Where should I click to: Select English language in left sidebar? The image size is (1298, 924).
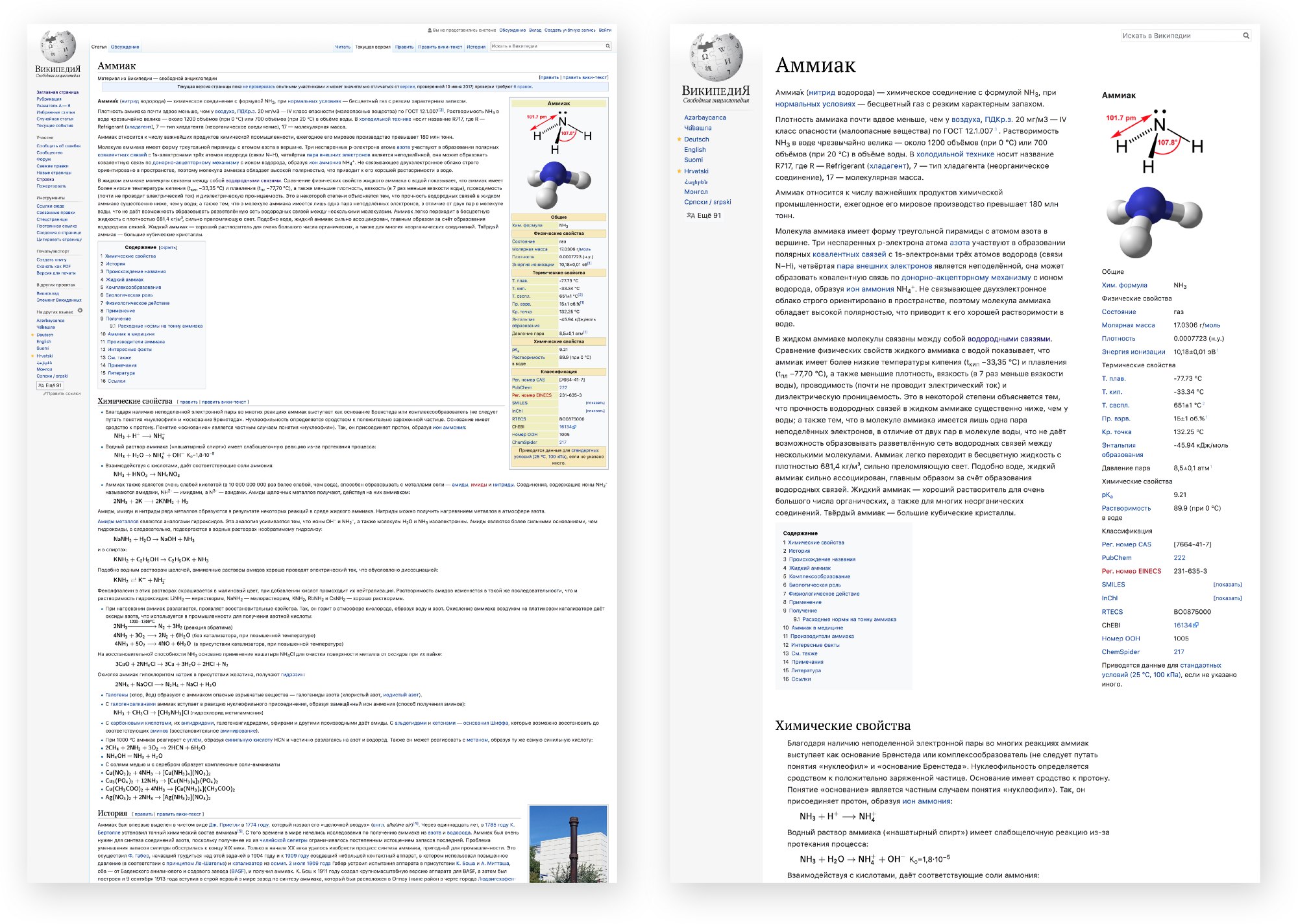tap(43, 341)
